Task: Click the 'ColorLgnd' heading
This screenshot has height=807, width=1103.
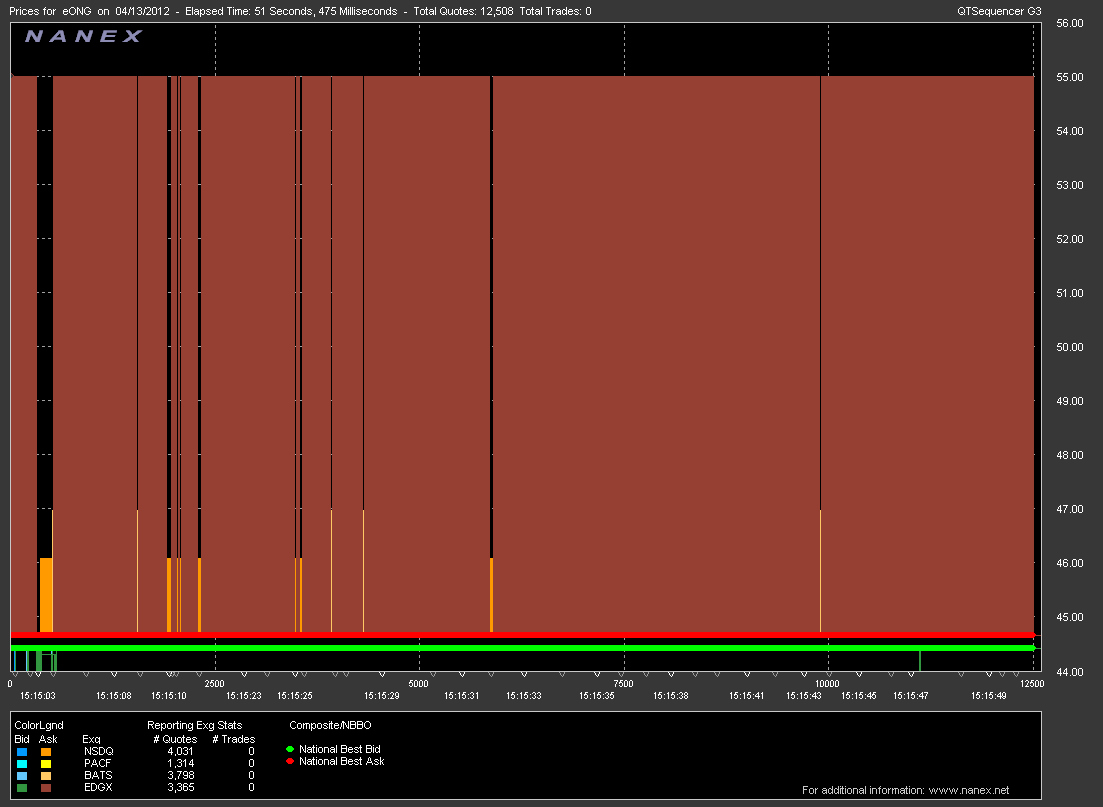Action: (39, 725)
